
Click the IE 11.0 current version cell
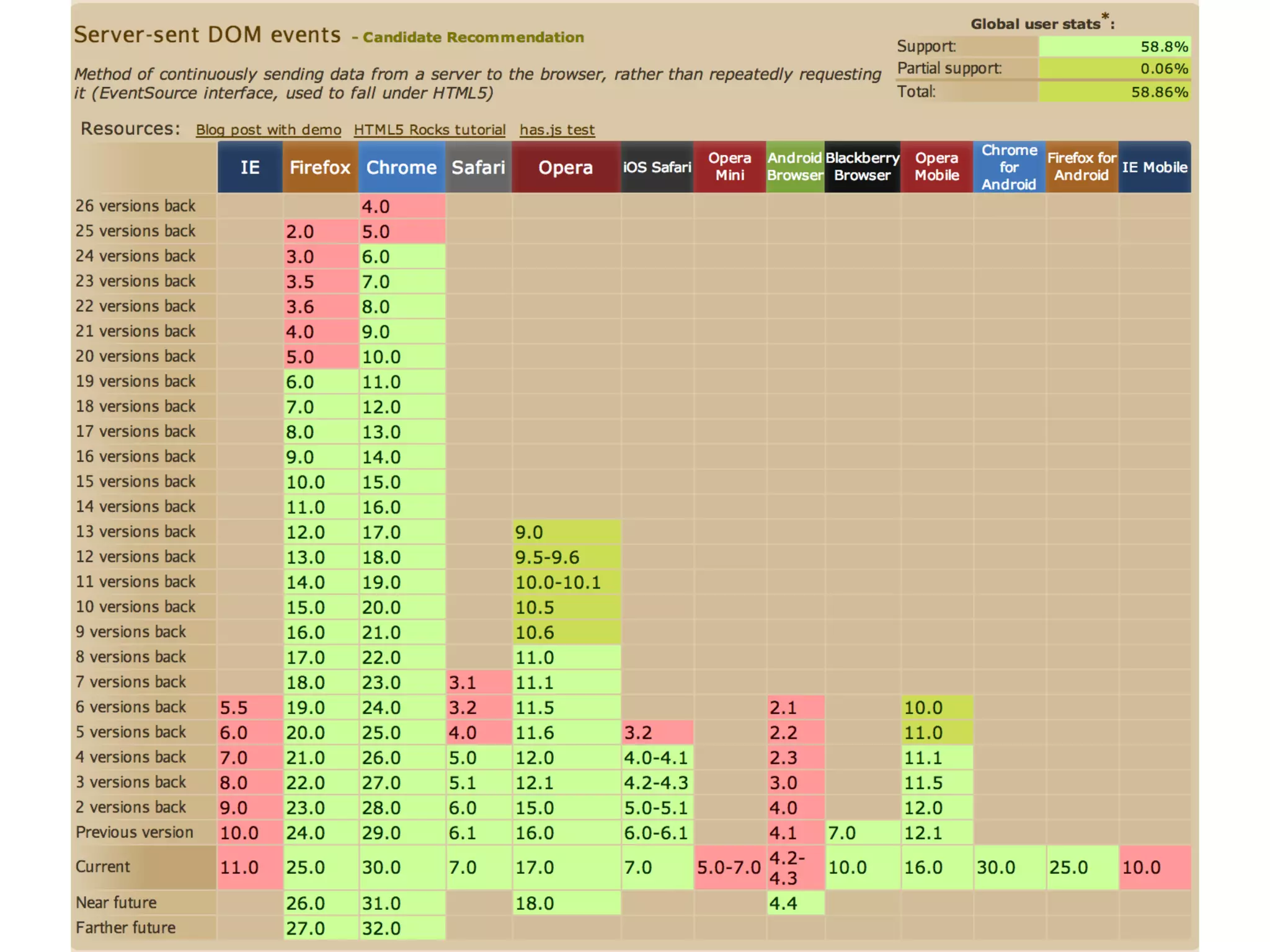coord(250,867)
